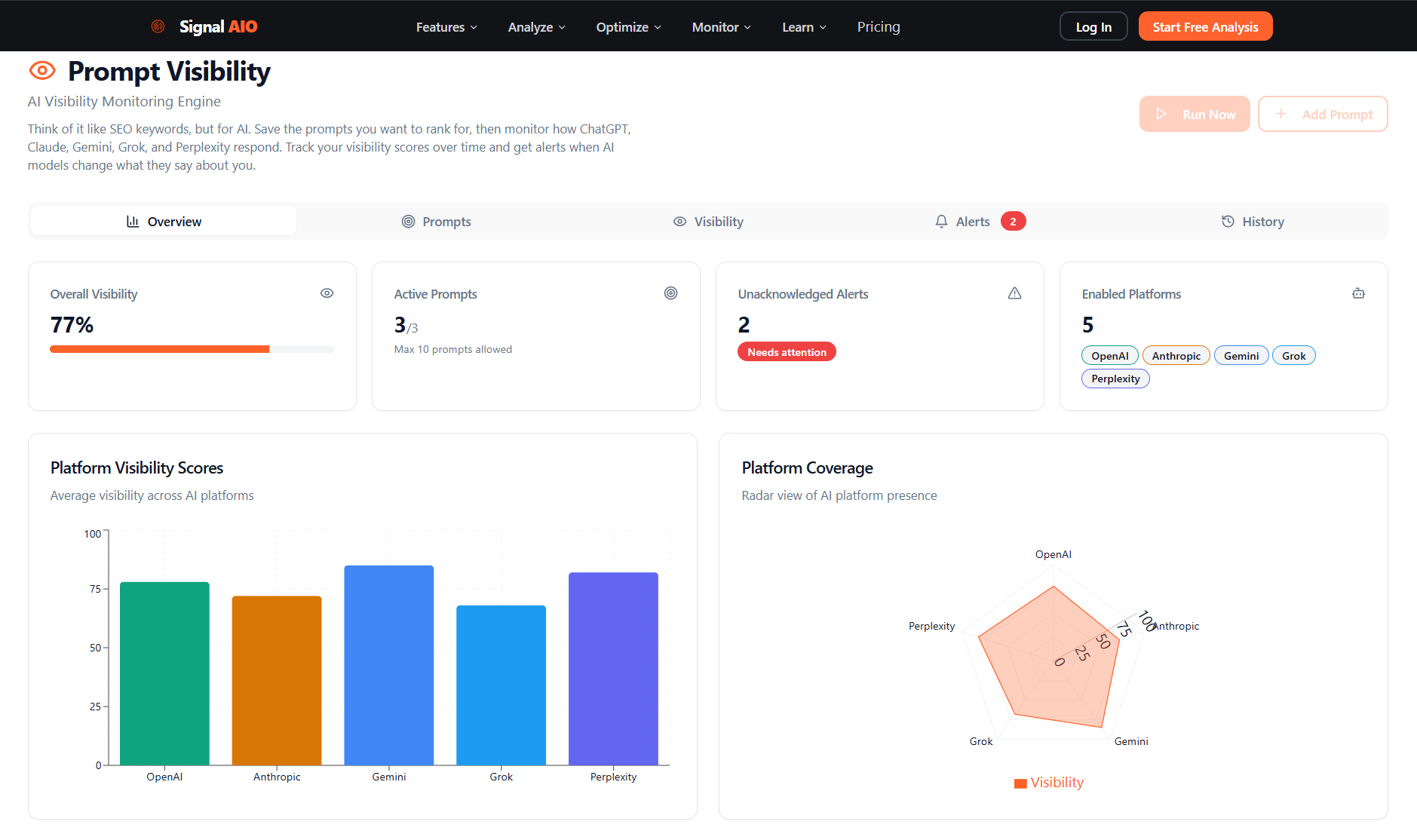Click the Needs attention badge
1417x840 pixels.
point(787,352)
